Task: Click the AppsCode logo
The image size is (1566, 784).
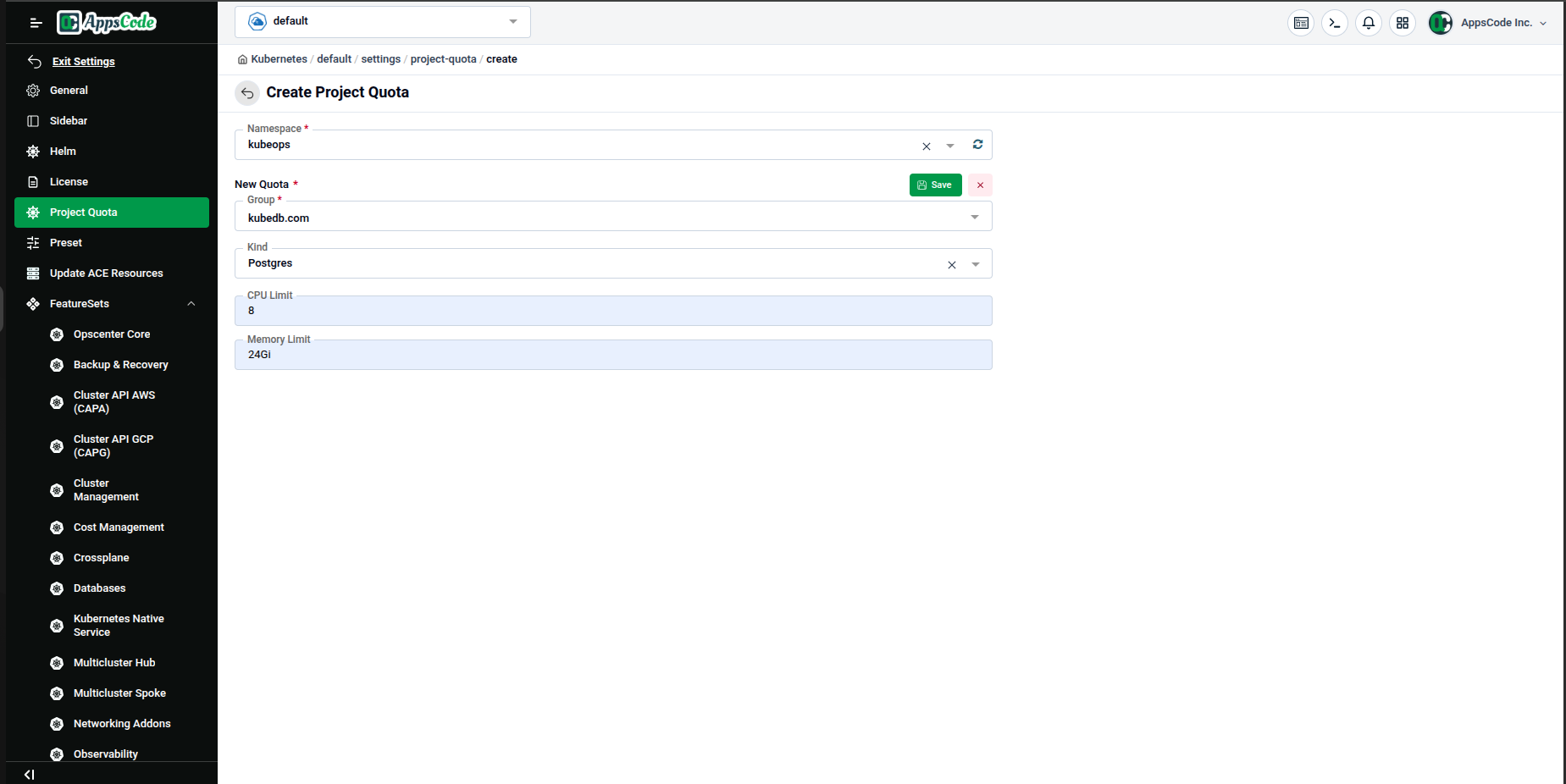Action: pyautogui.click(x=106, y=23)
